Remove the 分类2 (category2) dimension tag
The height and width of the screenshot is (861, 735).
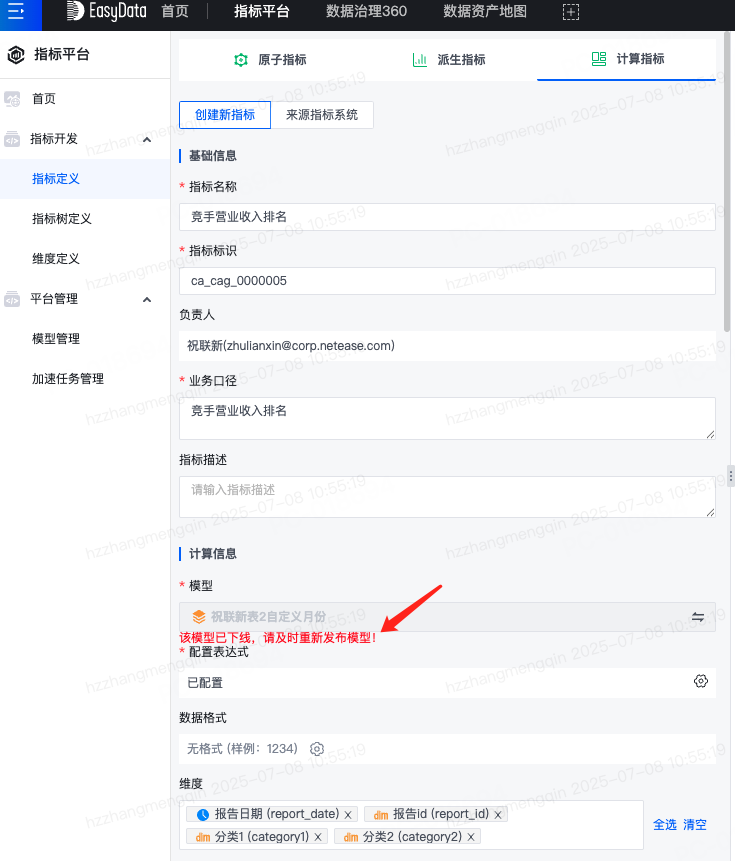click(471, 837)
